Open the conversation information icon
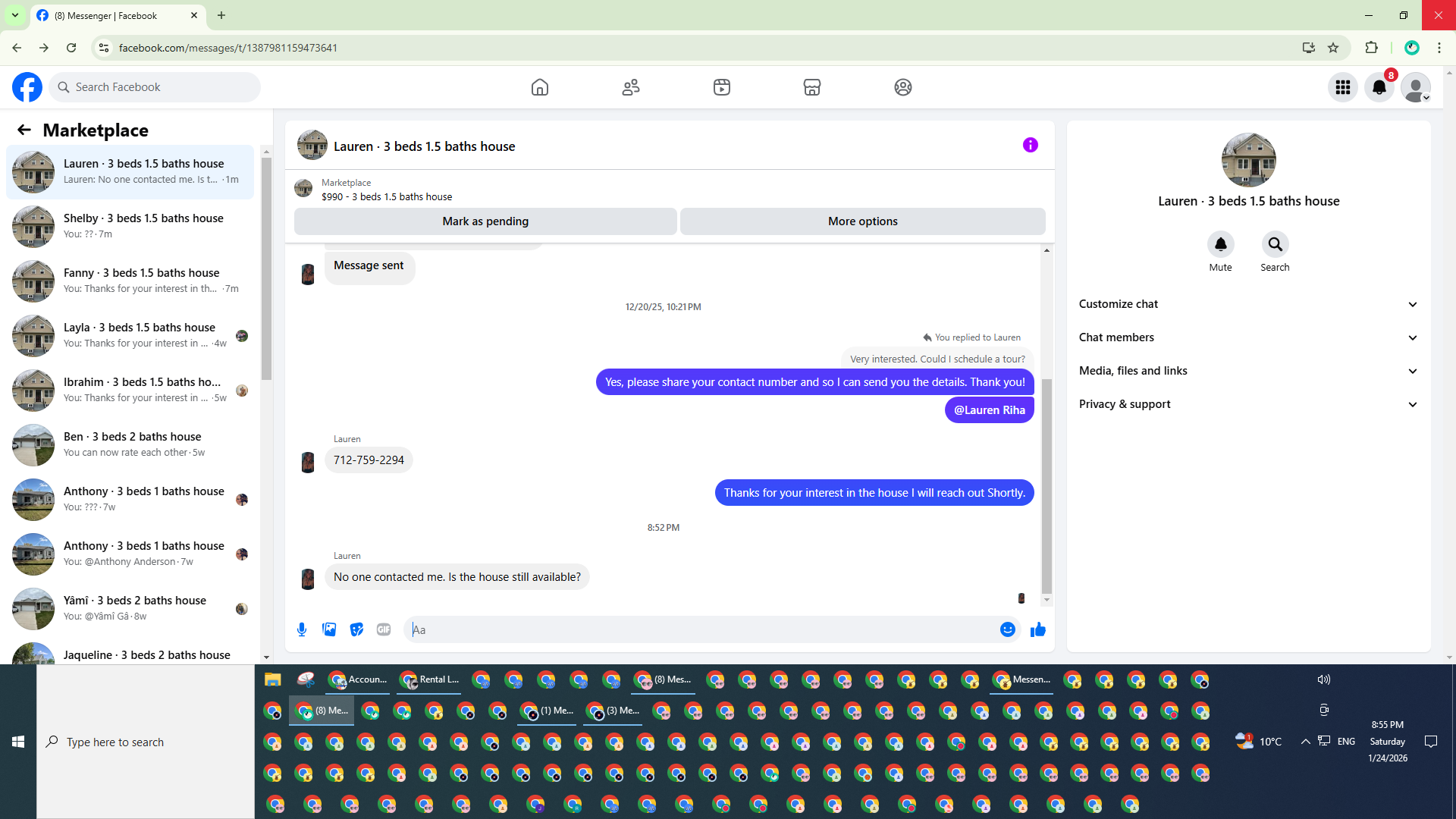Image resolution: width=1456 pixels, height=819 pixels. pos(1030,145)
